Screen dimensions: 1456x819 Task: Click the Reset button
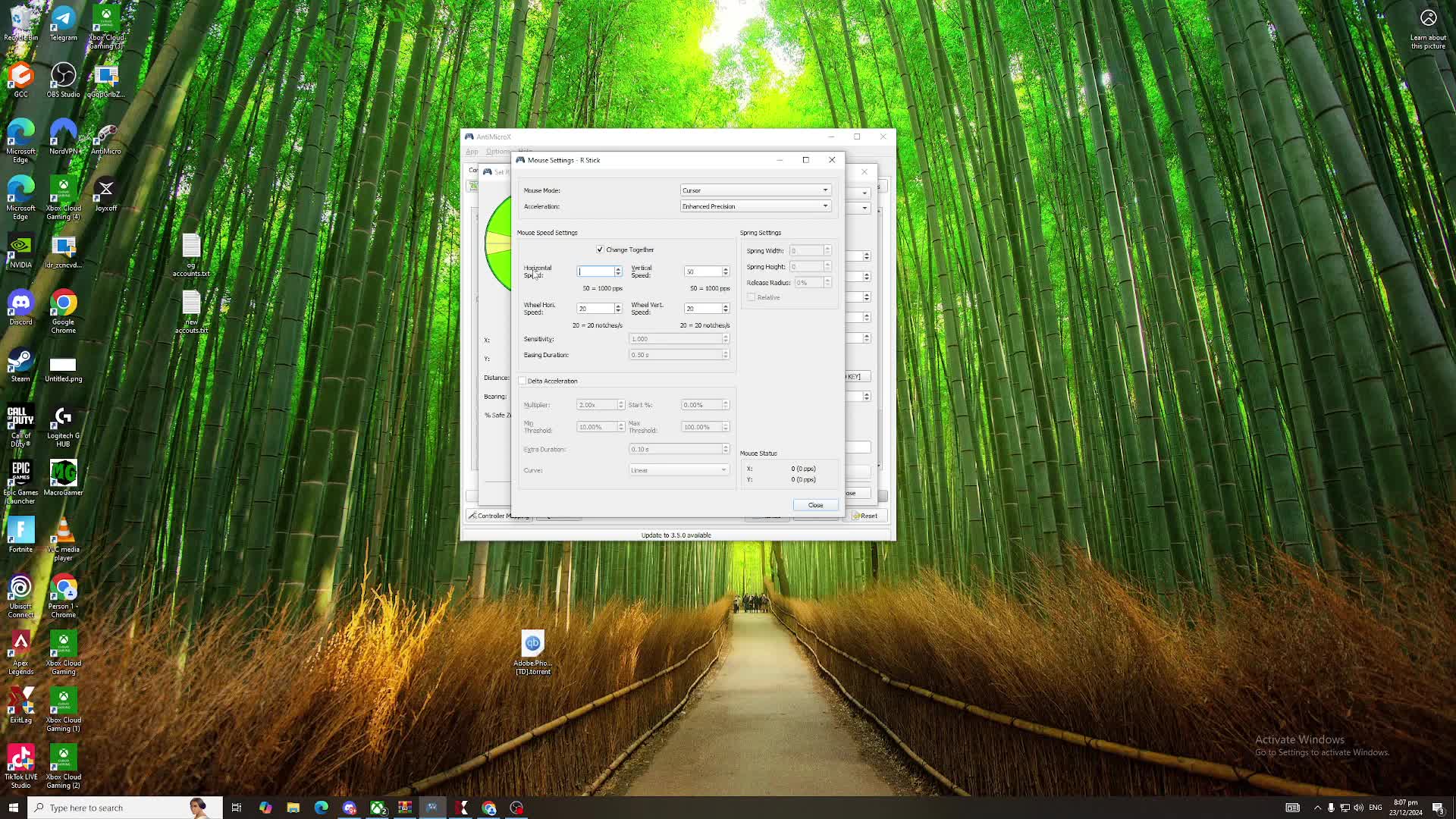pyautogui.click(x=864, y=516)
